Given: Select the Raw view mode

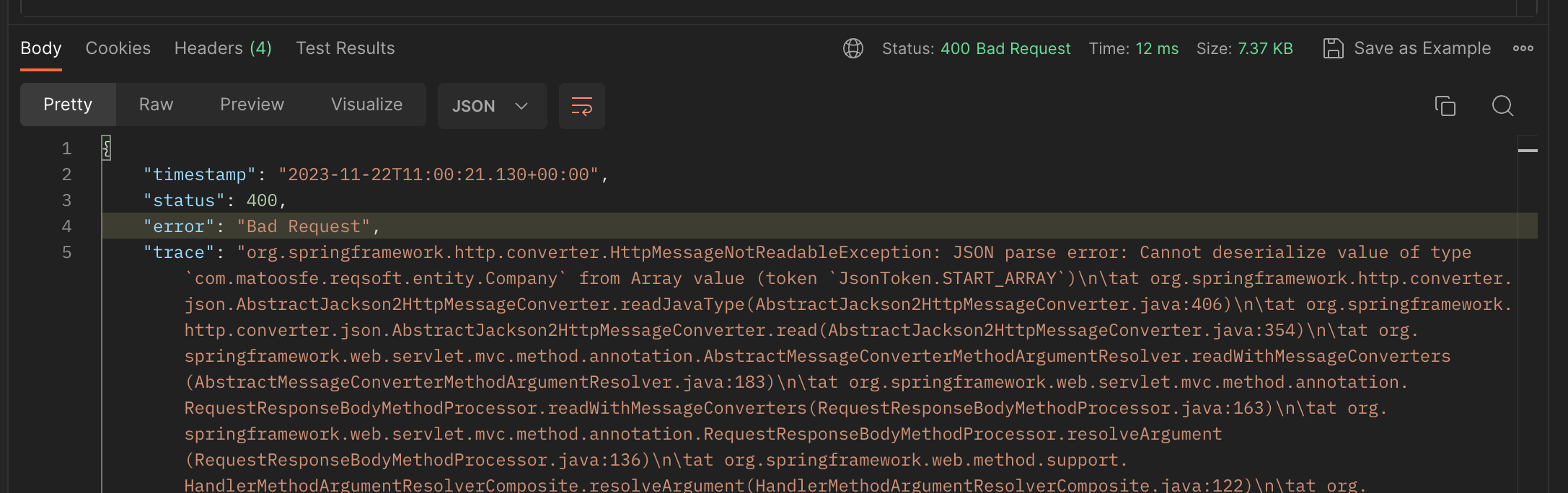Looking at the screenshot, I should [156, 105].
